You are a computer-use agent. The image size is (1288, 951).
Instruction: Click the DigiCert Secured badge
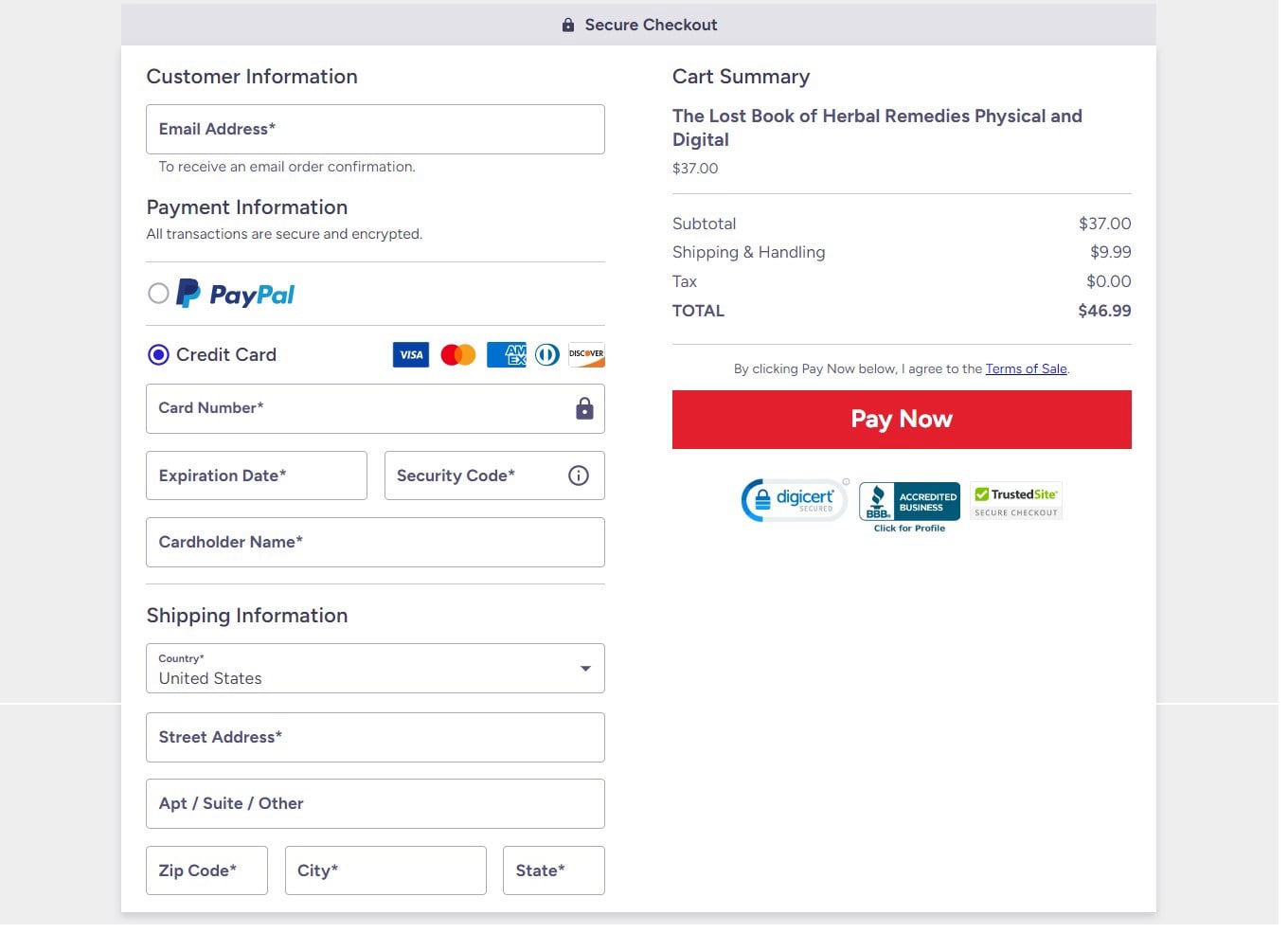795,500
